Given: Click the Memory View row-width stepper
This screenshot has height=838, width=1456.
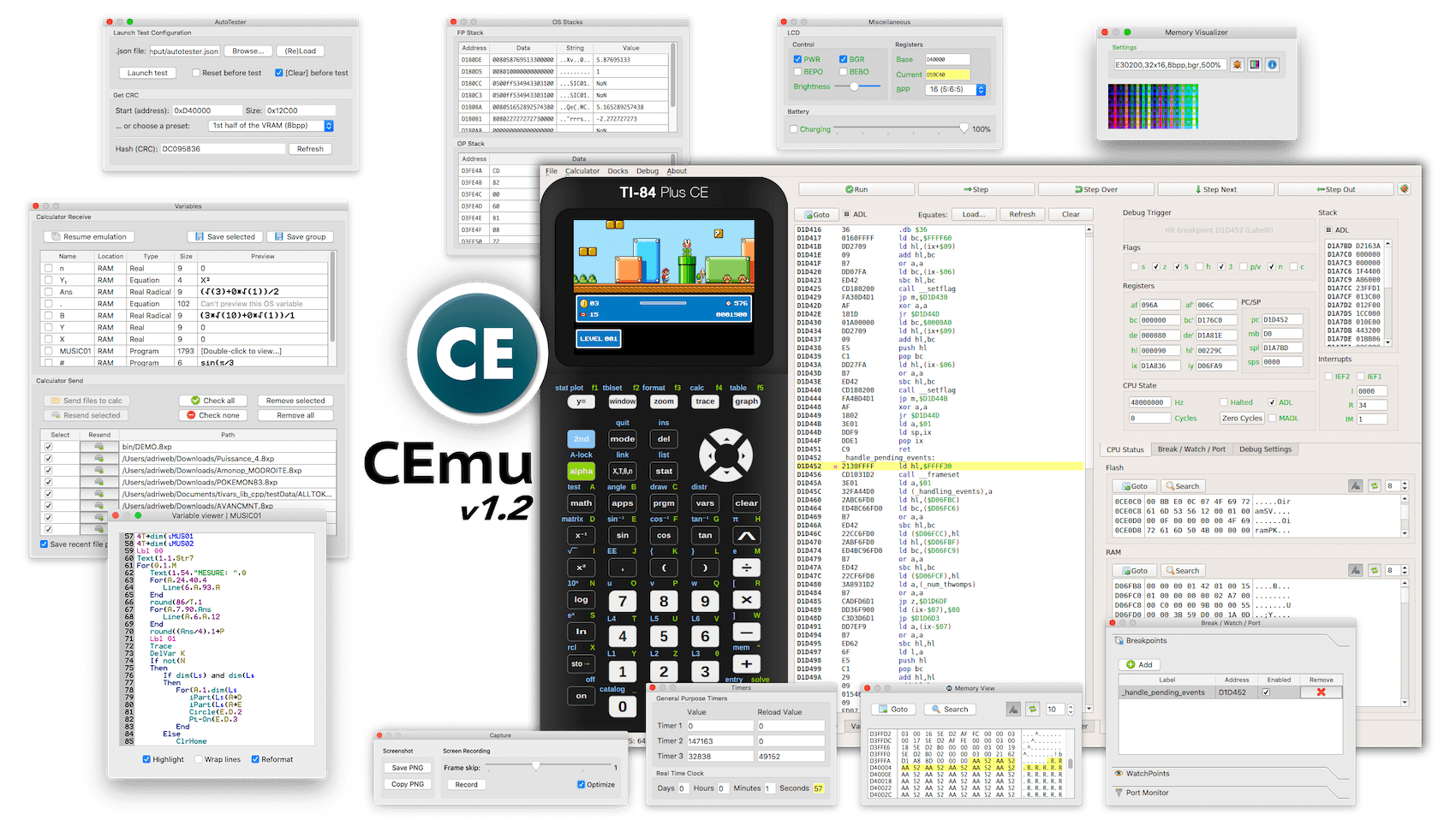Looking at the screenshot, I should coord(1069,709).
